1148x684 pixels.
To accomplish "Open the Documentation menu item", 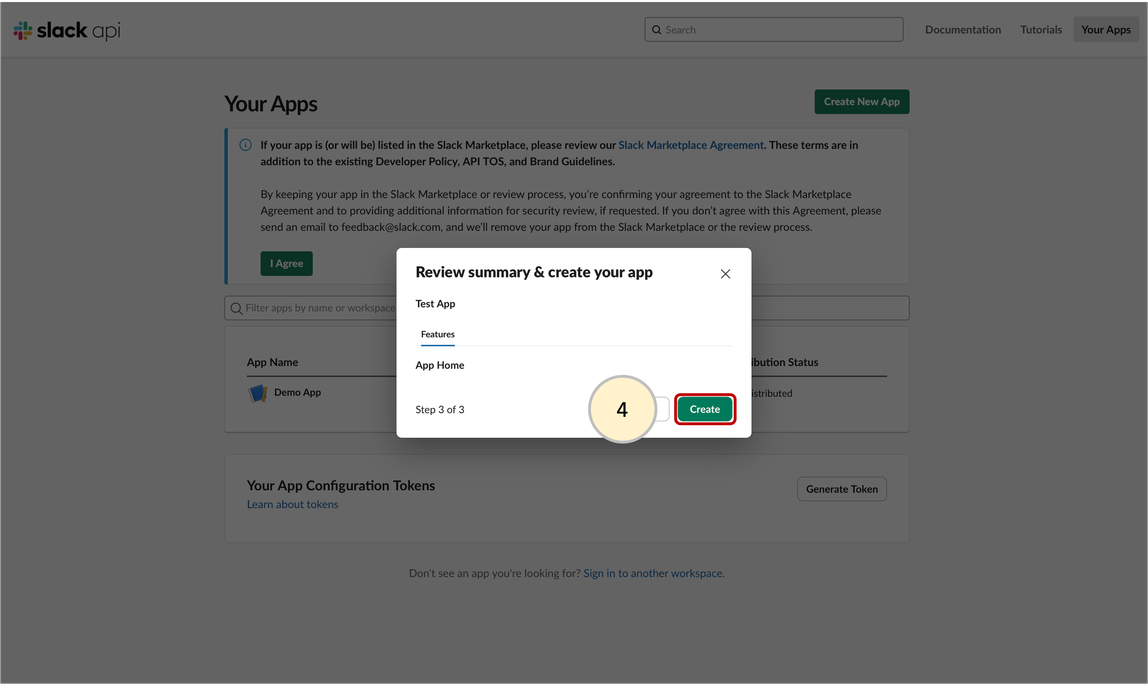I will 962,30.
